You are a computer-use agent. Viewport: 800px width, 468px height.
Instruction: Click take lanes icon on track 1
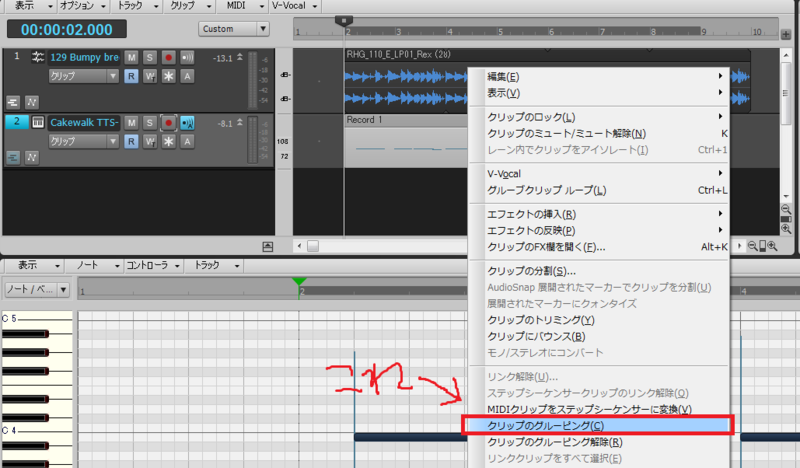[x=13, y=102]
